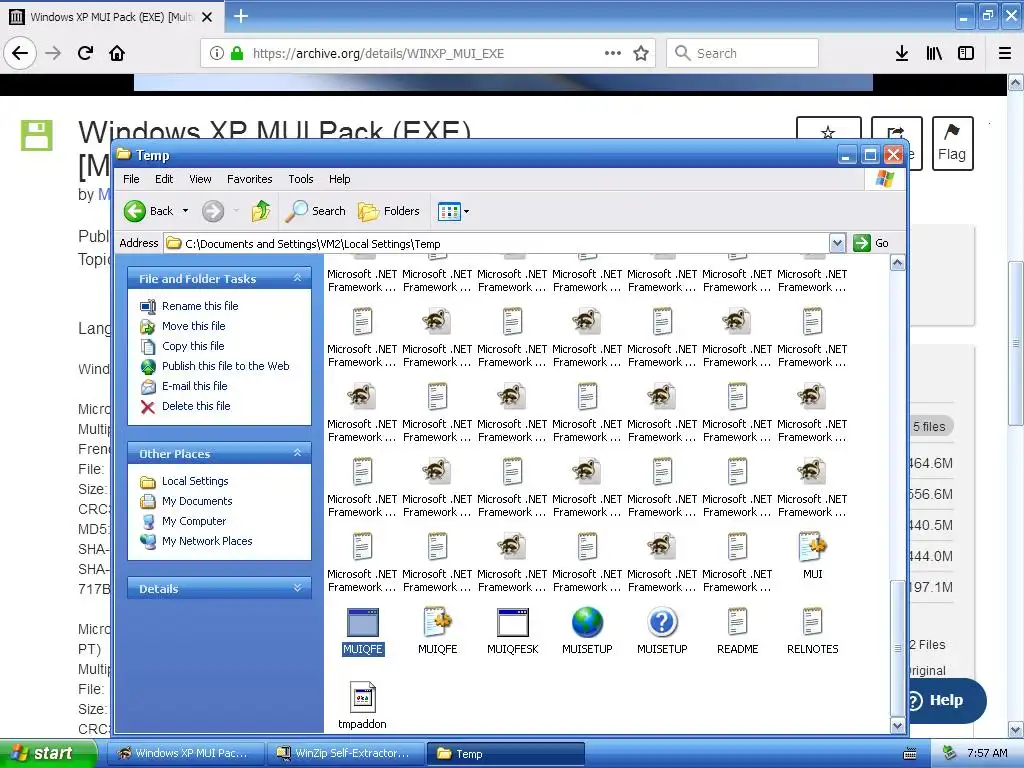
Task: Open the Back button history dropdown arrow
Action: pyautogui.click(x=185, y=211)
